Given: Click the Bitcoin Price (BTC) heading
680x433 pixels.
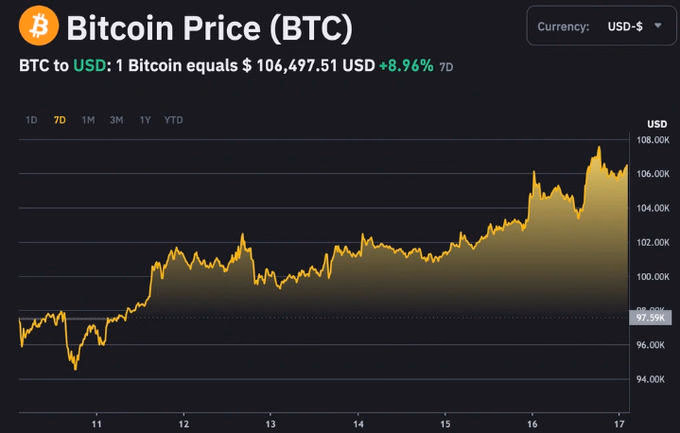Looking at the screenshot, I should tap(209, 28).
